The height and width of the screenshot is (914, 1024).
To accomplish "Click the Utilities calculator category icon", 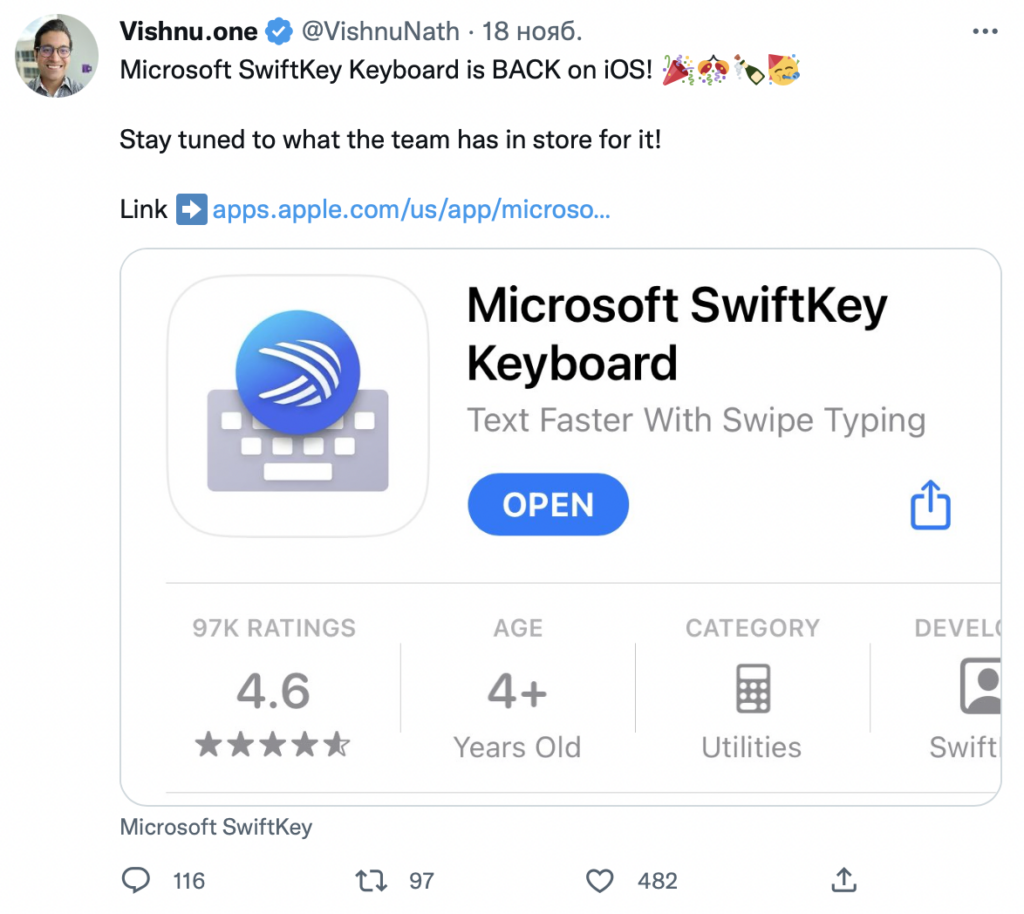I will 751,686.
